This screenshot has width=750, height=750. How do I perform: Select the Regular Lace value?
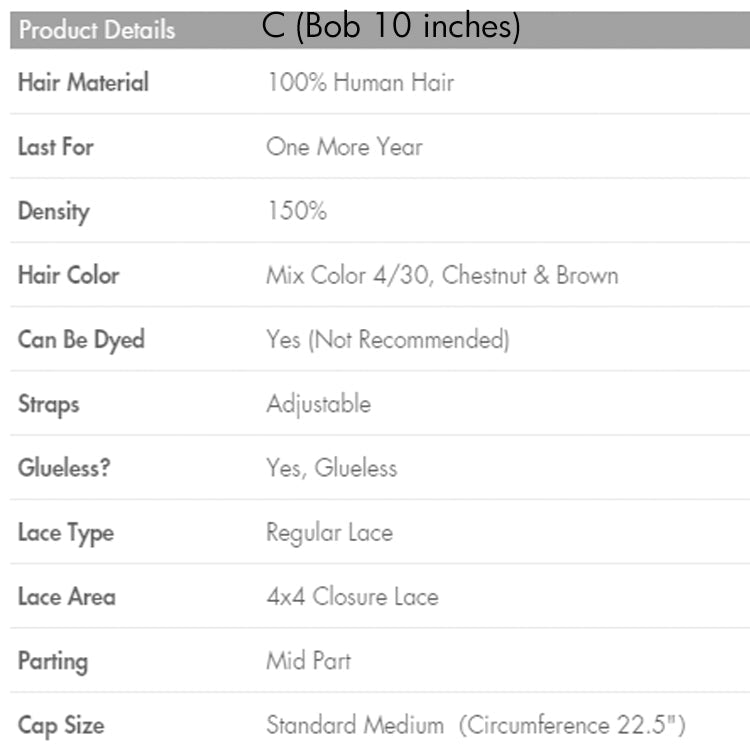(x=329, y=532)
